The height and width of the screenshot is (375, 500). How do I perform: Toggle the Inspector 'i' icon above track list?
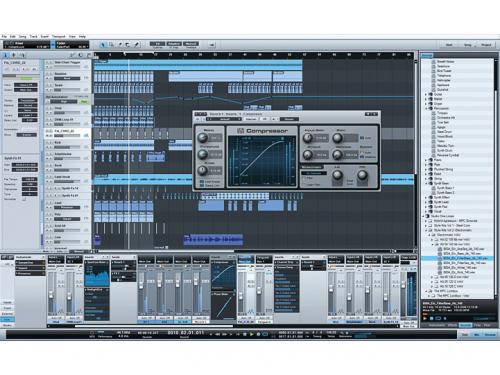pos(5,55)
